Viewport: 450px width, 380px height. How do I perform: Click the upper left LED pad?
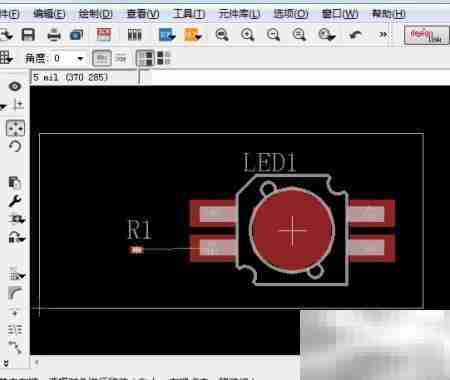(x=213, y=214)
